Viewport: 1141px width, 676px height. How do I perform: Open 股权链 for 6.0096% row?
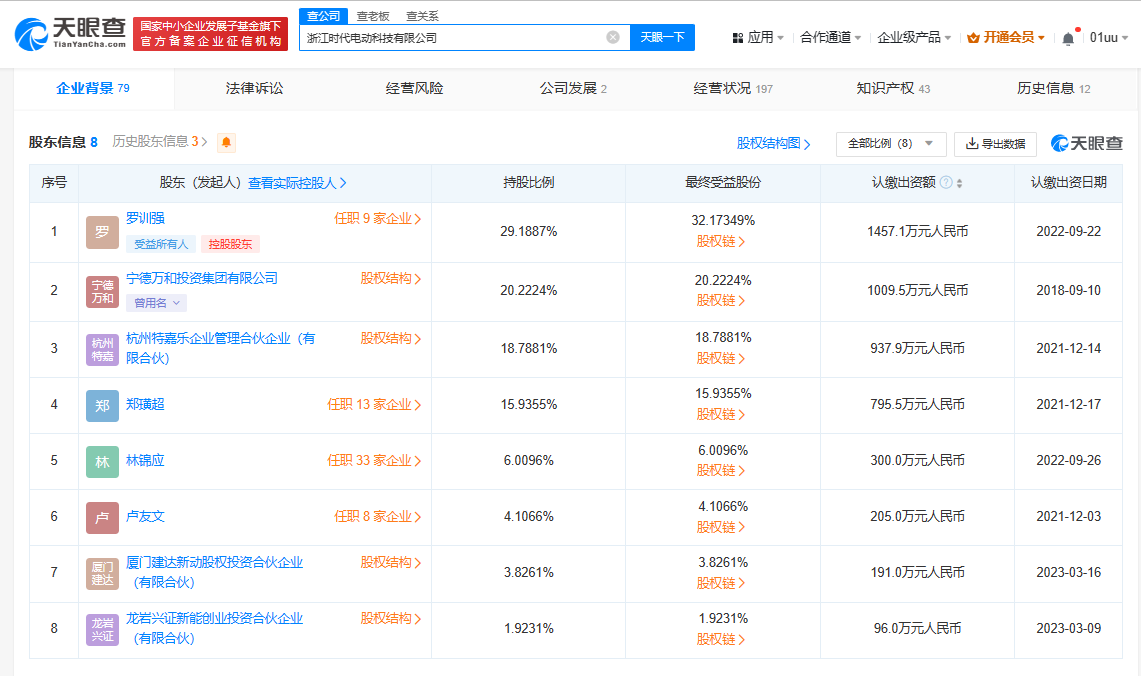click(x=720, y=471)
